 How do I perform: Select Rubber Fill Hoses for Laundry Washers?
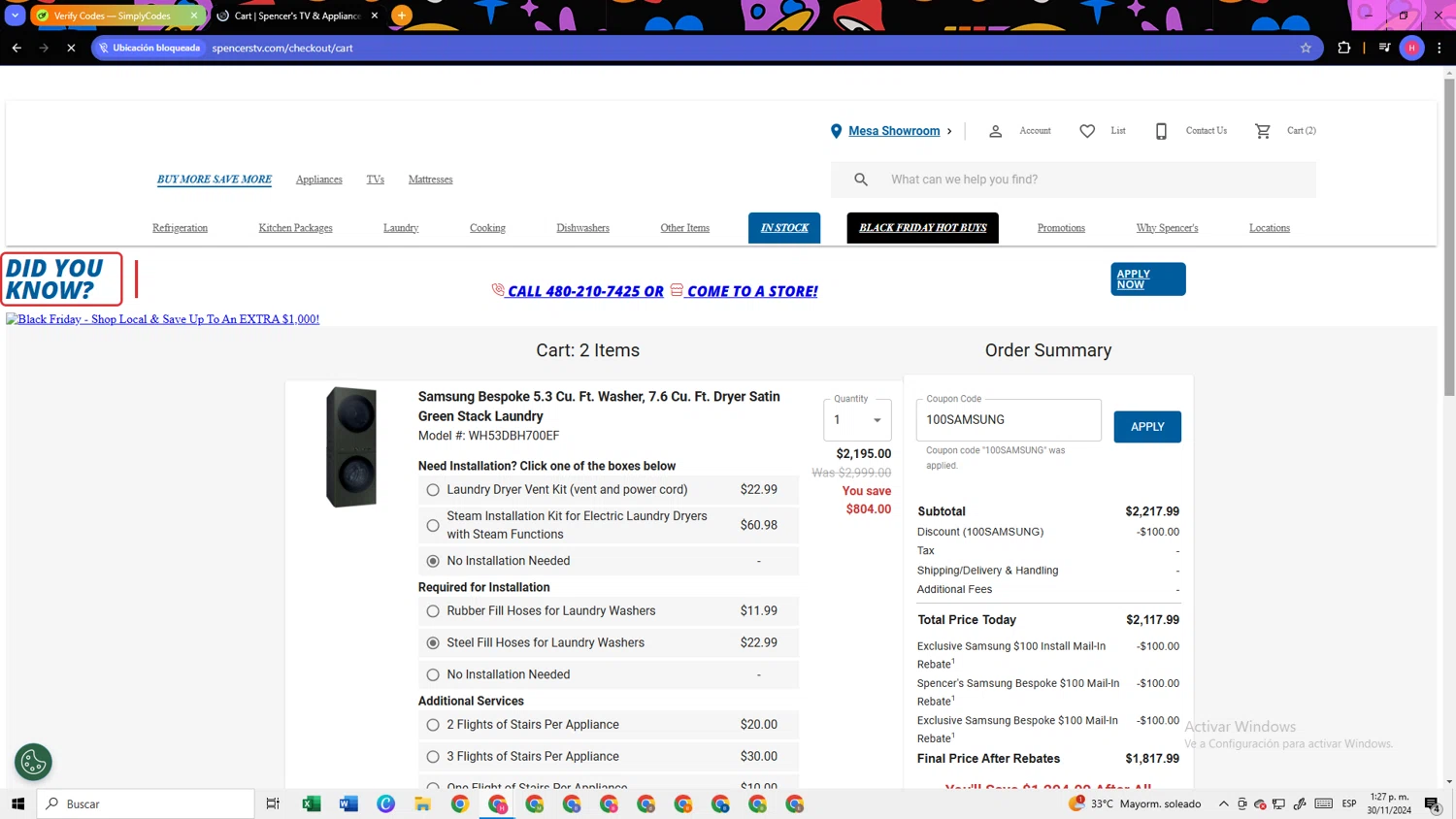pyautogui.click(x=433, y=611)
